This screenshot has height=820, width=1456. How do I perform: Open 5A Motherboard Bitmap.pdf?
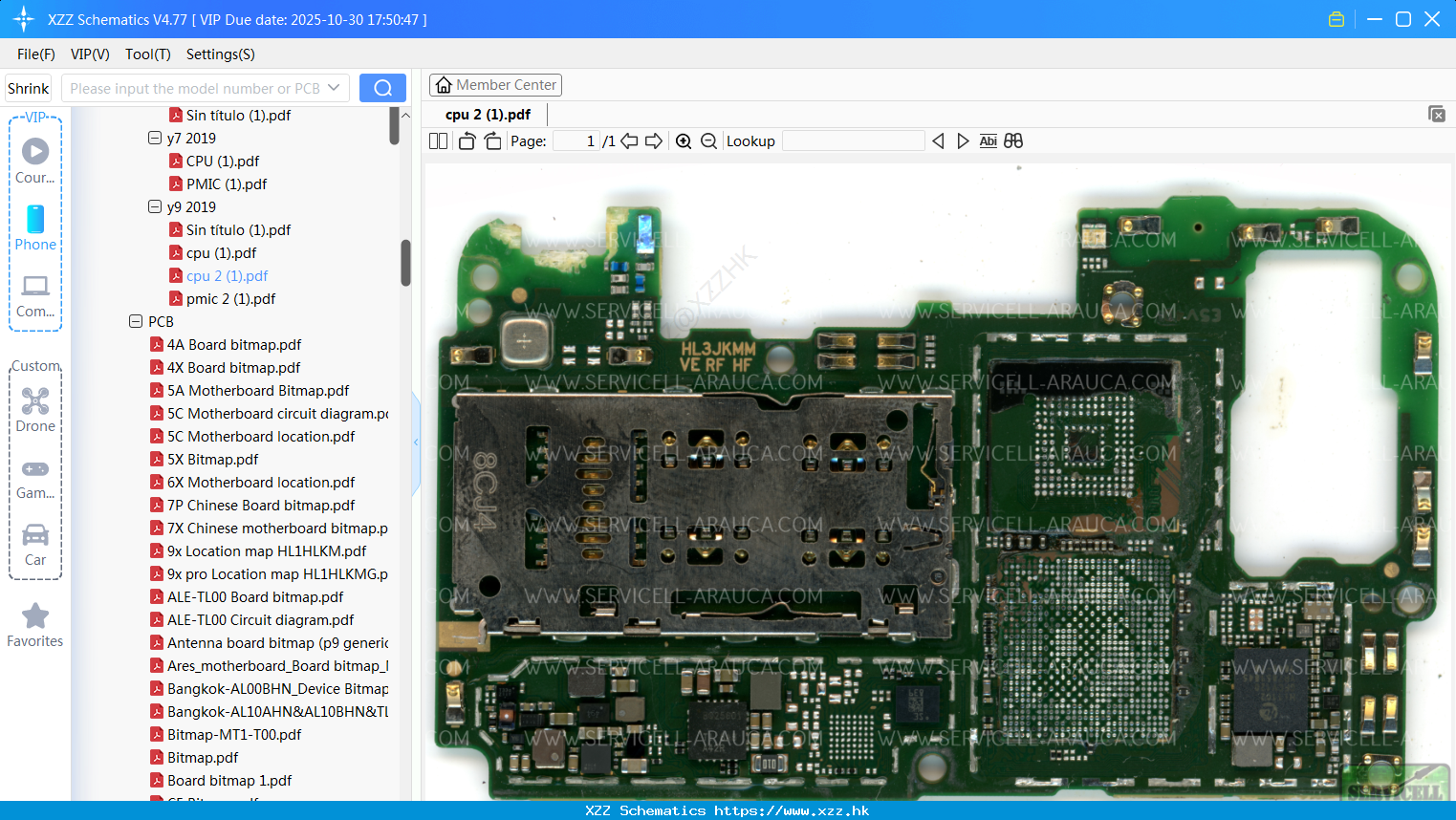250,390
